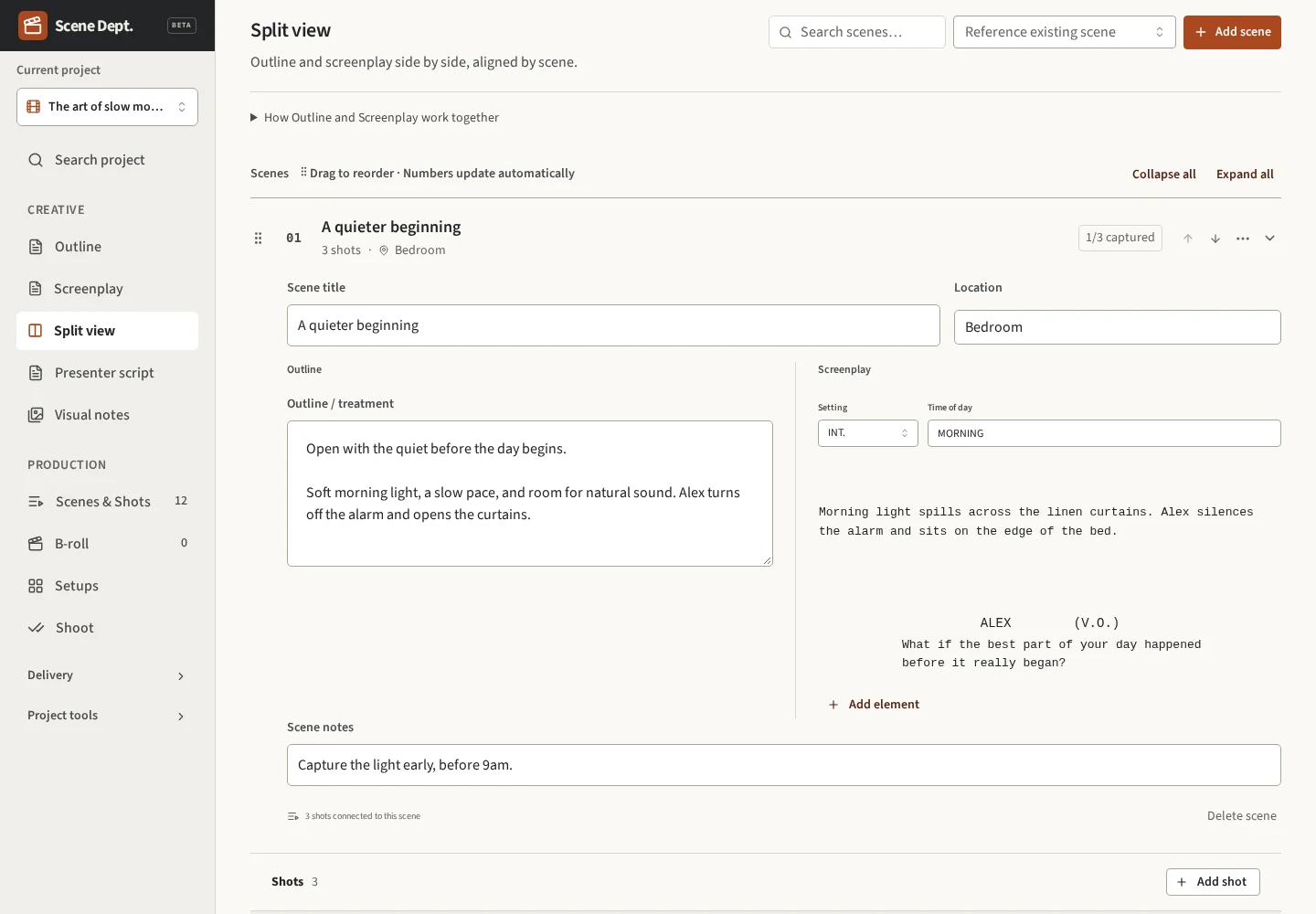Click the B-roll clapper icon
This screenshot has height=914, width=1316.
pos(36,544)
